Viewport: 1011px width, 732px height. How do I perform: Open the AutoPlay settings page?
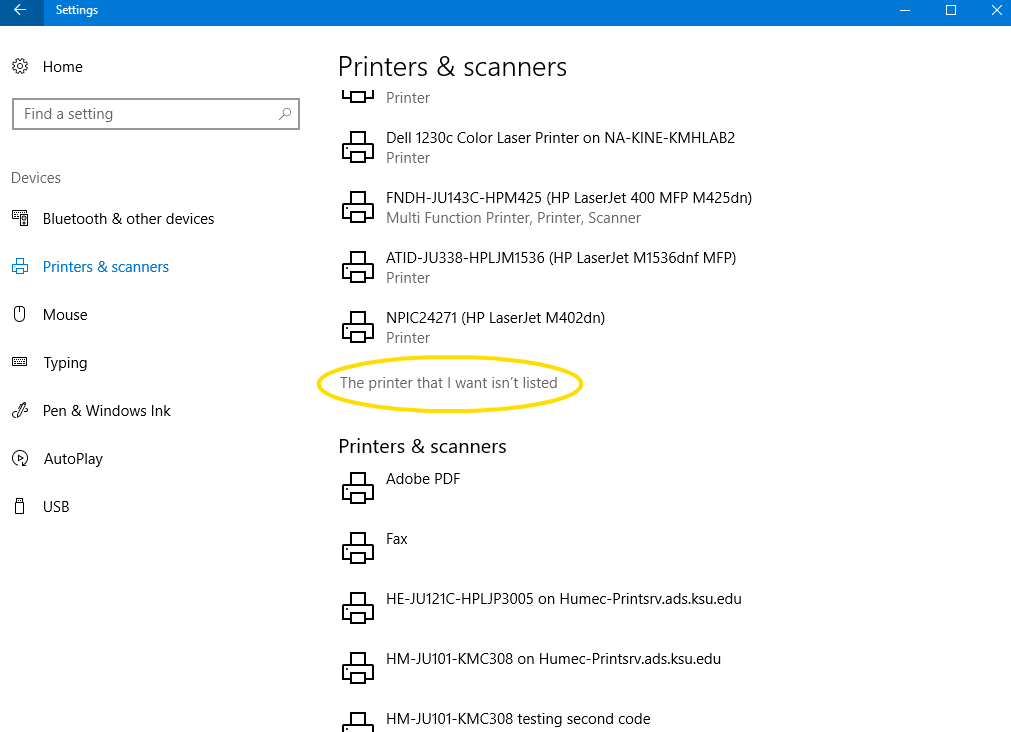pyautogui.click(x=73, y=459)
